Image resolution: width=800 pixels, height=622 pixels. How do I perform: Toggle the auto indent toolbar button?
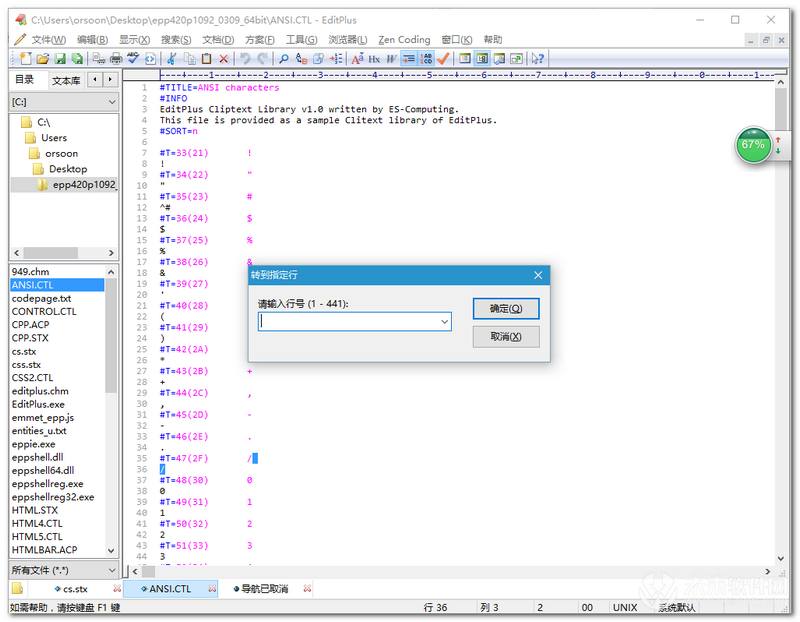pyautogui.click(x=409, y=59)
